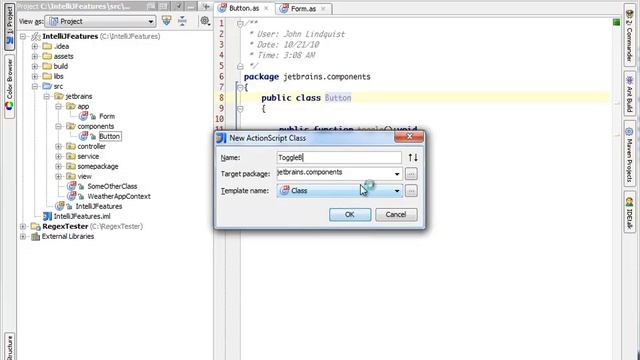The image size is (640, 360).
Task: Fold the class block at line 9
Action: click(x=240, y=109)
